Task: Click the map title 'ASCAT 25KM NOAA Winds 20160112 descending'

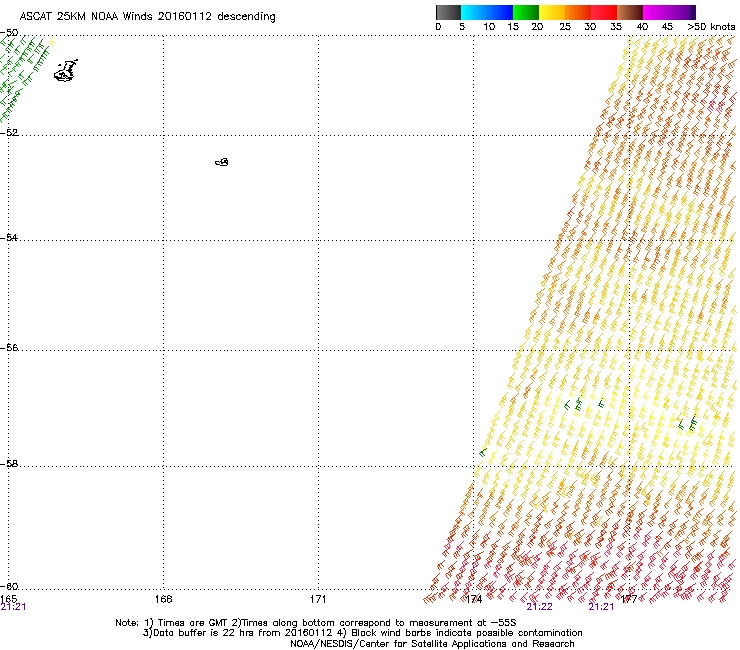Action: [x=147, y=17]
